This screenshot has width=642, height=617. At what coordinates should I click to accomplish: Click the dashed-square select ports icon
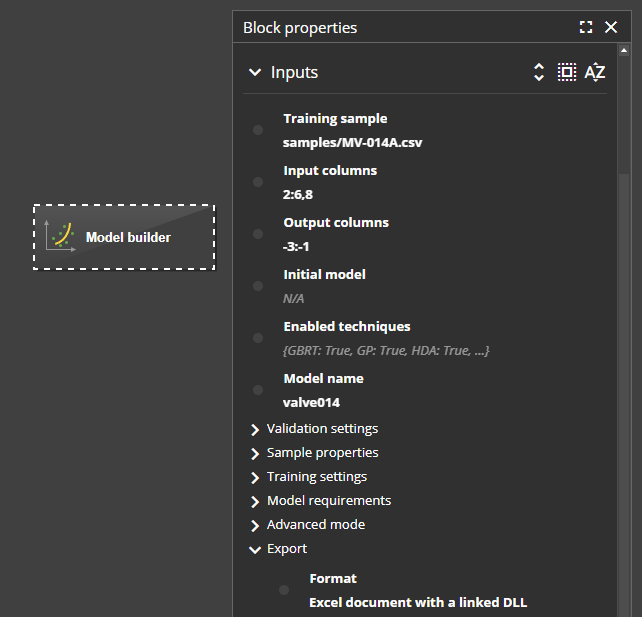pos(567,72)
